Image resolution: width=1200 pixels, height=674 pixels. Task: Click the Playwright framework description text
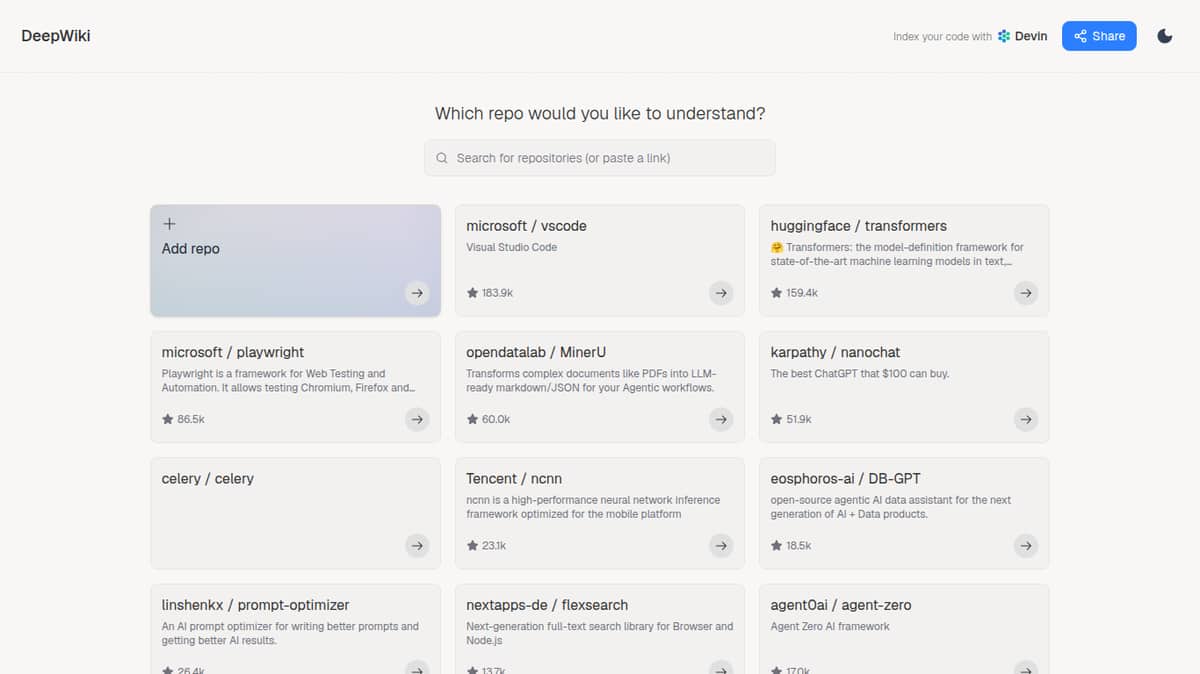point(288,381)
